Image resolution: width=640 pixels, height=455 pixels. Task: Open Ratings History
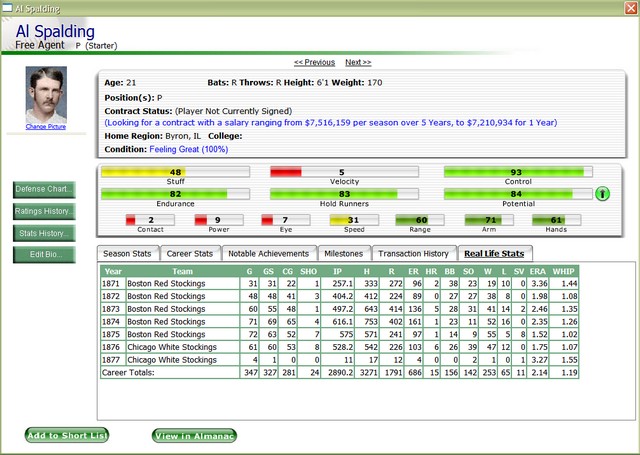[44, 211]
